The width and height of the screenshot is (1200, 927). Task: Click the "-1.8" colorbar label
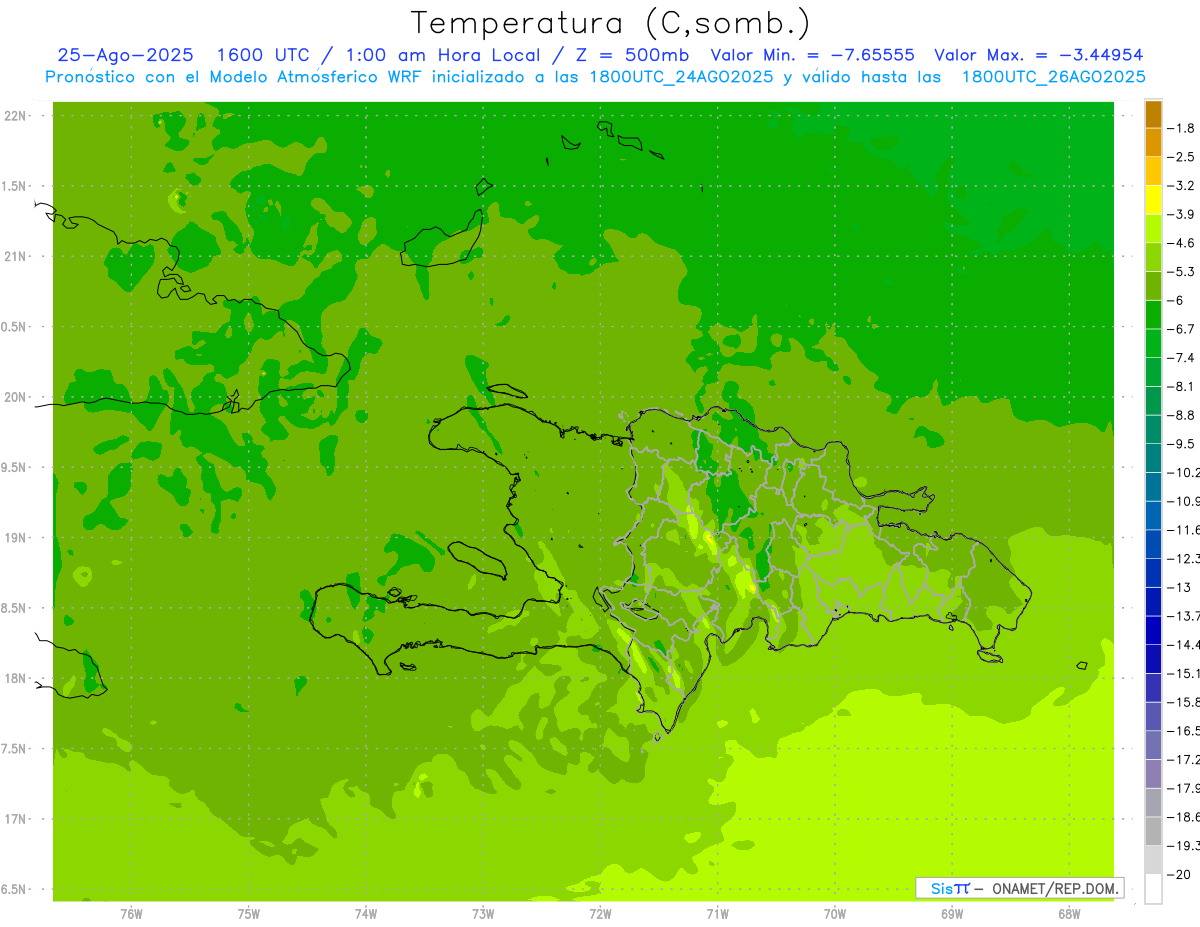click(x=1182, y=128)
